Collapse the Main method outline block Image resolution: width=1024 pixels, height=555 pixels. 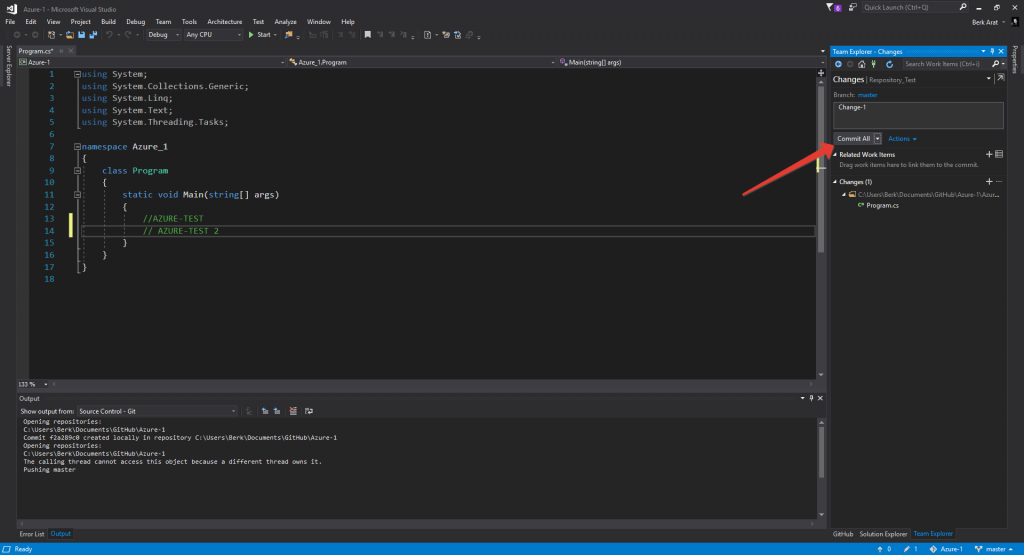coord(77,195)
